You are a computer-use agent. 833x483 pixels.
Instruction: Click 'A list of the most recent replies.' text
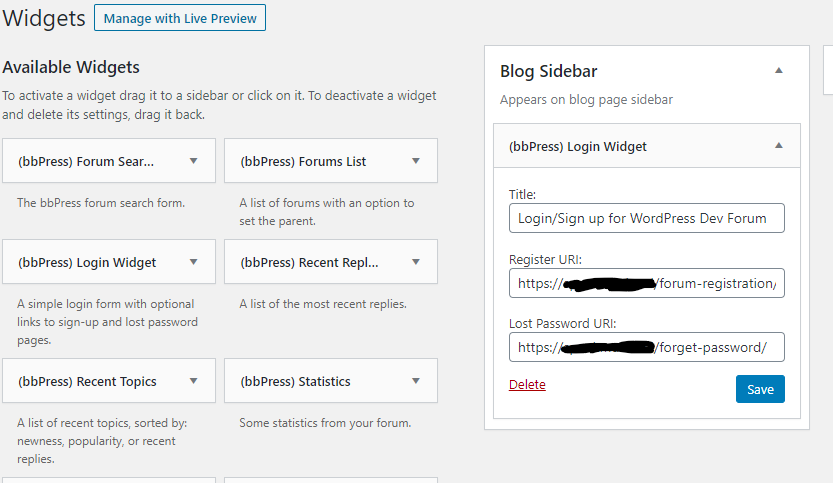(323, 303)
